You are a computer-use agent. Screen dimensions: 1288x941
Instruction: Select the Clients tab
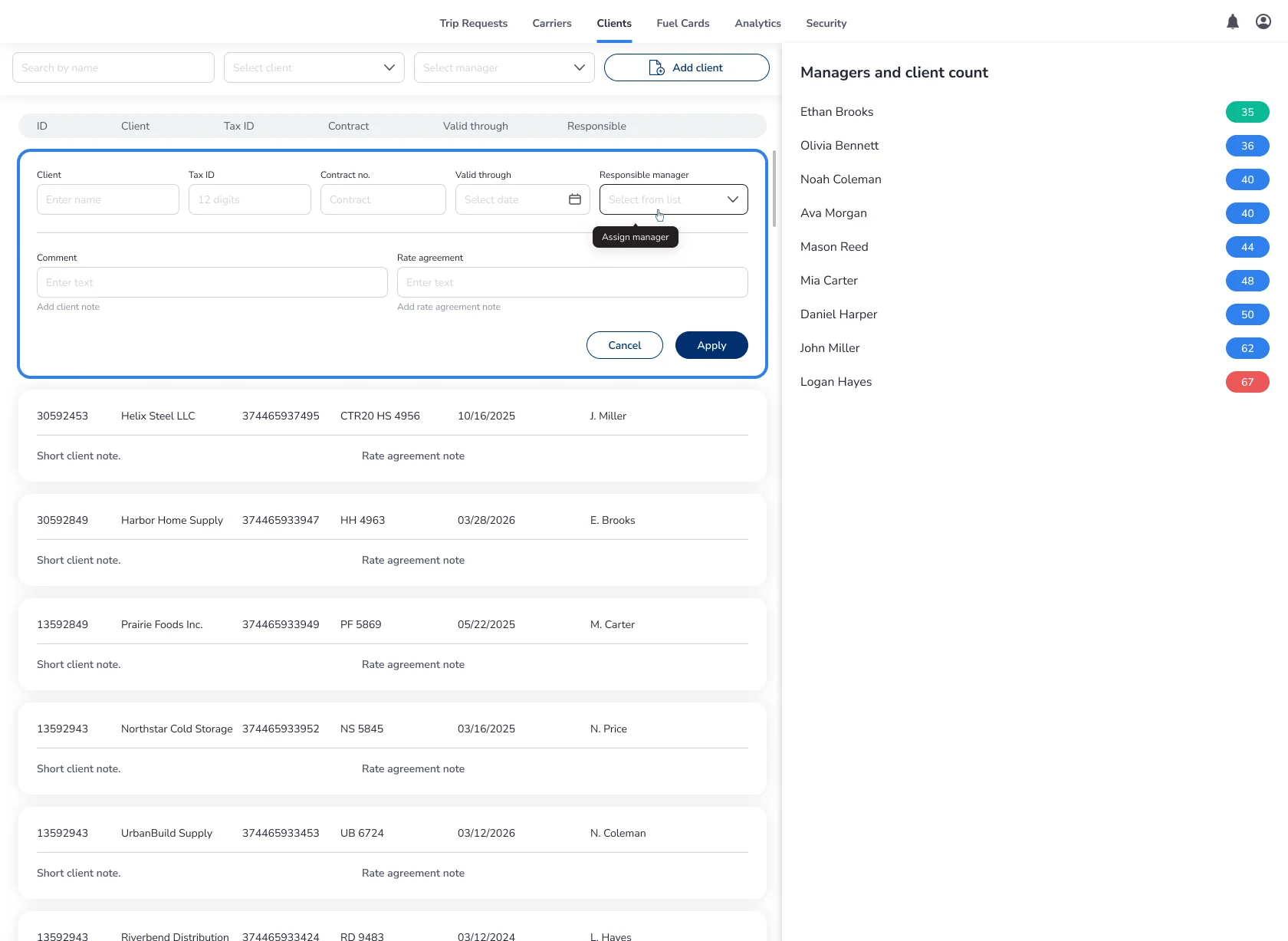click(614, 23)
